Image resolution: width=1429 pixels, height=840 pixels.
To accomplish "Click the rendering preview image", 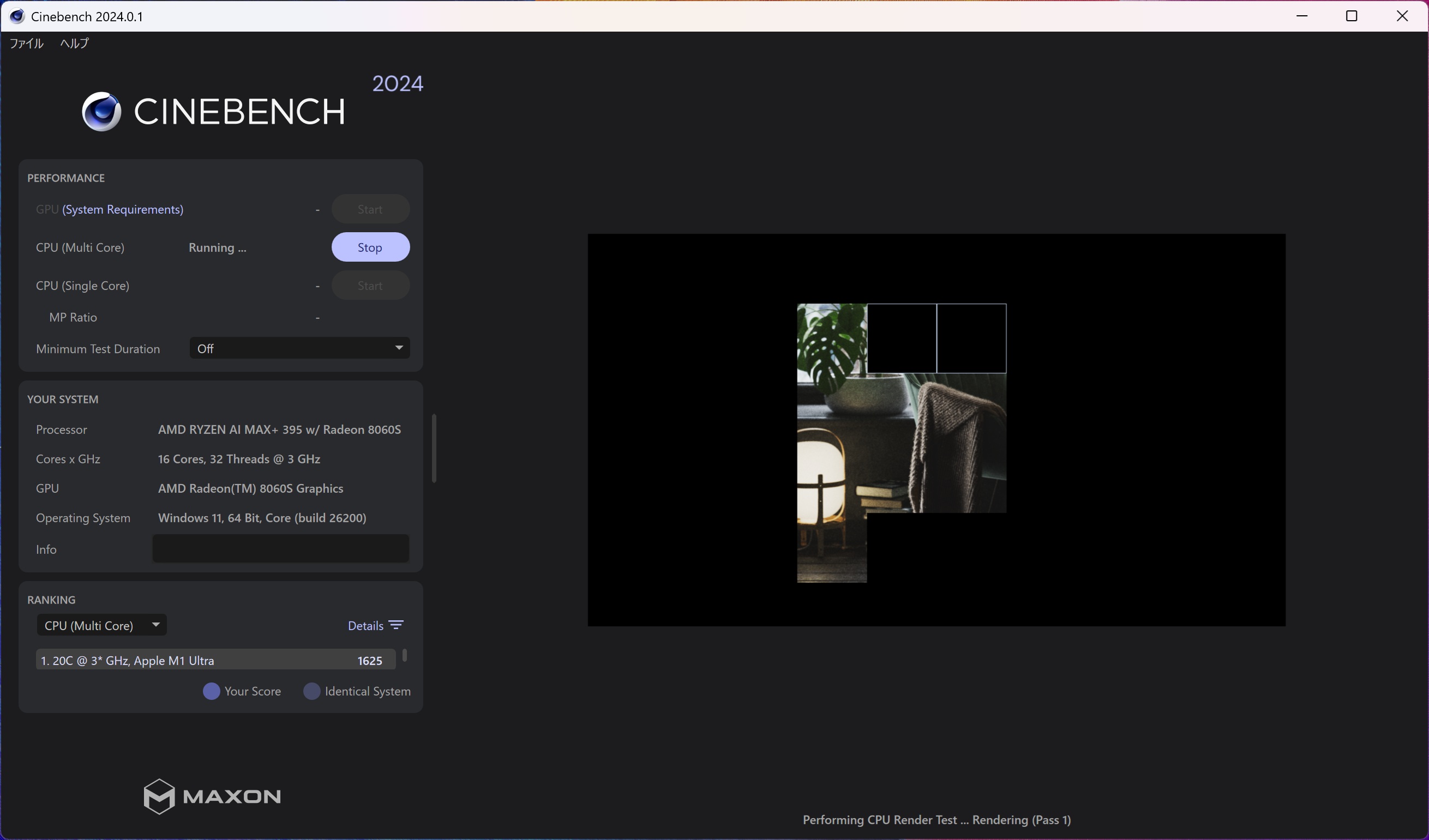I will pyautogui.click(x=936, y=430).
